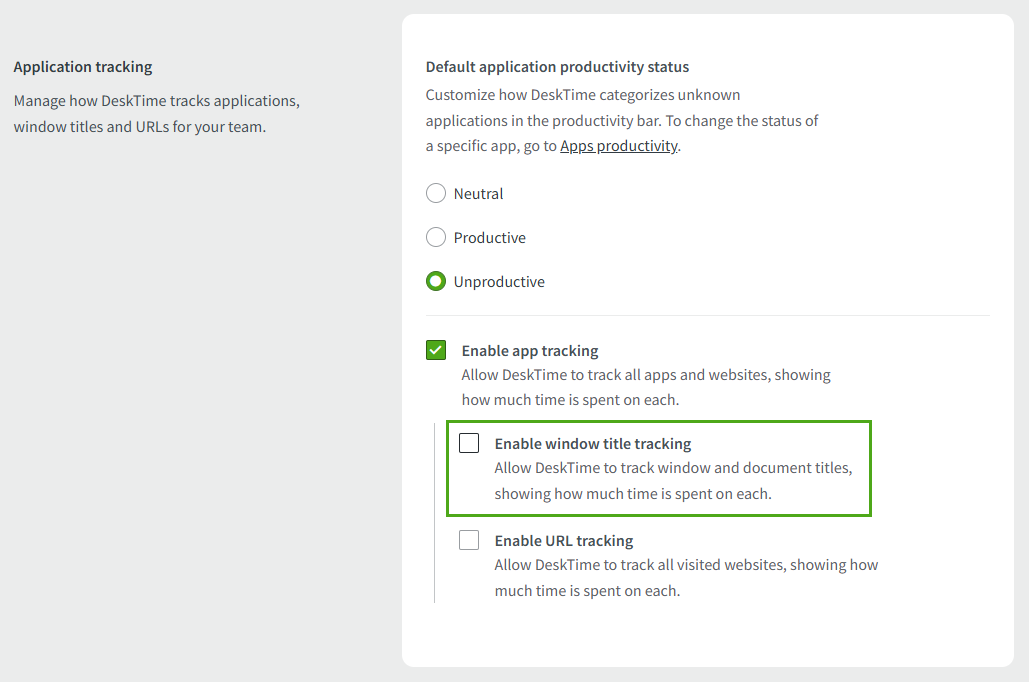The width and height of the screenshot is (1029, 682).
Task: Click the 'Neutral' label text
Action: coord(478,194)
